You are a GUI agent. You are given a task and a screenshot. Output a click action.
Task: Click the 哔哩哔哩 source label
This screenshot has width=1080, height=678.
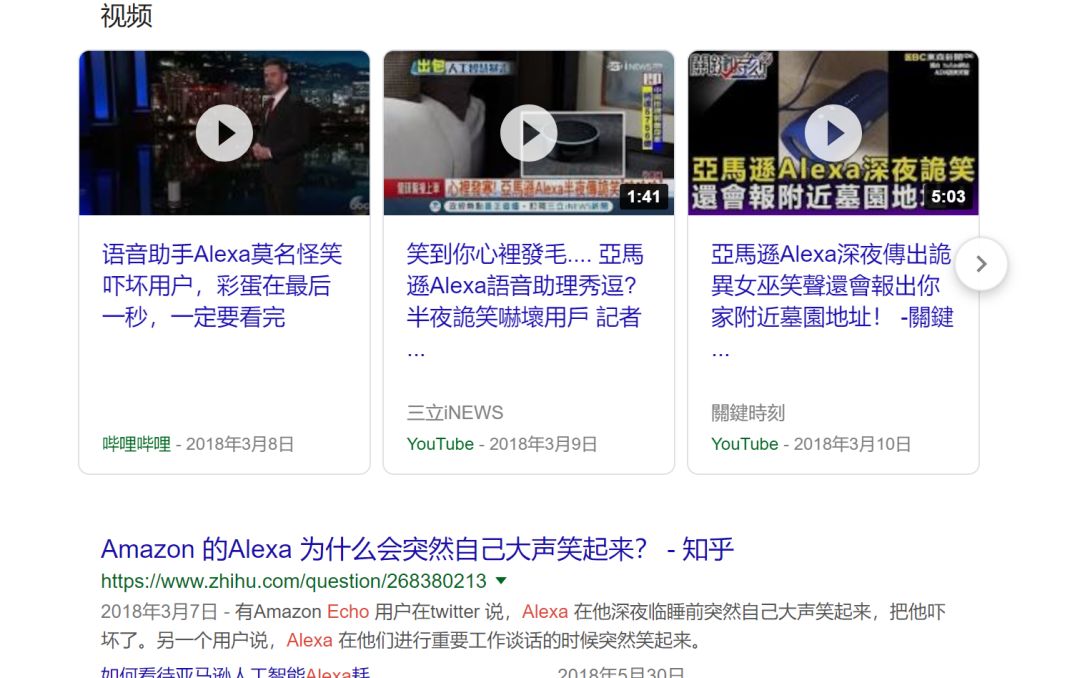pyautogui.click(x=136, y=444)
